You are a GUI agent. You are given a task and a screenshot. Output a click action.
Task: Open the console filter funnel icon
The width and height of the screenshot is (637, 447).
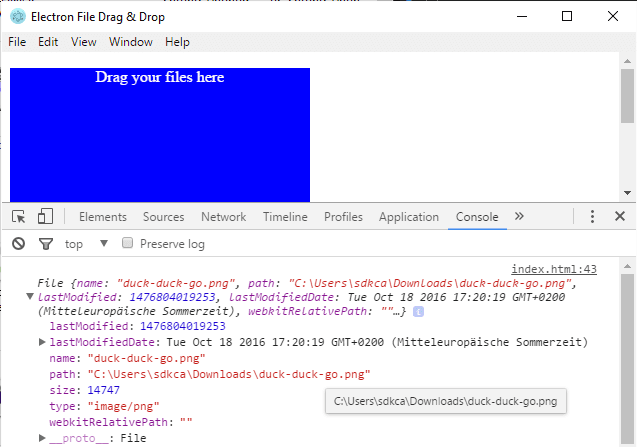45,244
